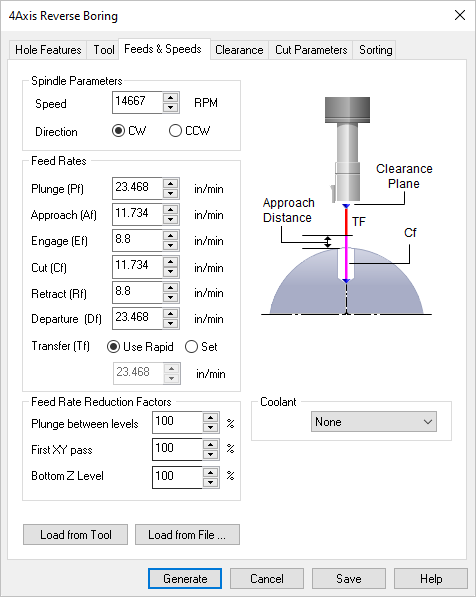Increase Bottom Z Level percent

[211, 472]
